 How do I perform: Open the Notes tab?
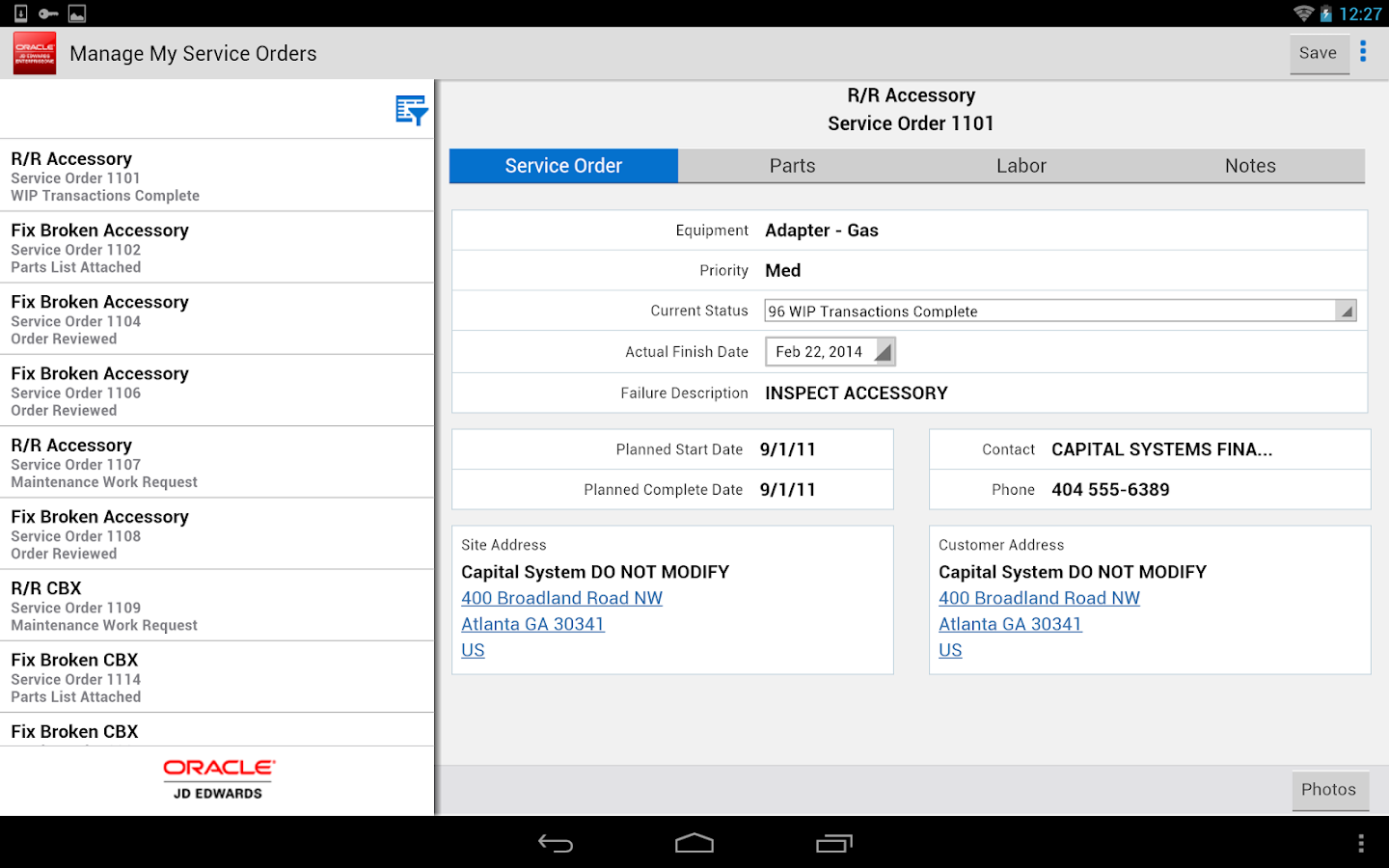[x=1250, y=166]
